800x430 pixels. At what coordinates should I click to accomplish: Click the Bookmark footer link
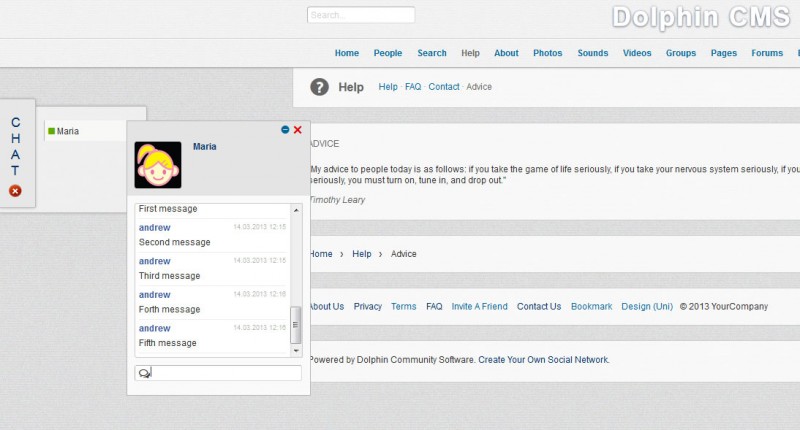point(591,307)
